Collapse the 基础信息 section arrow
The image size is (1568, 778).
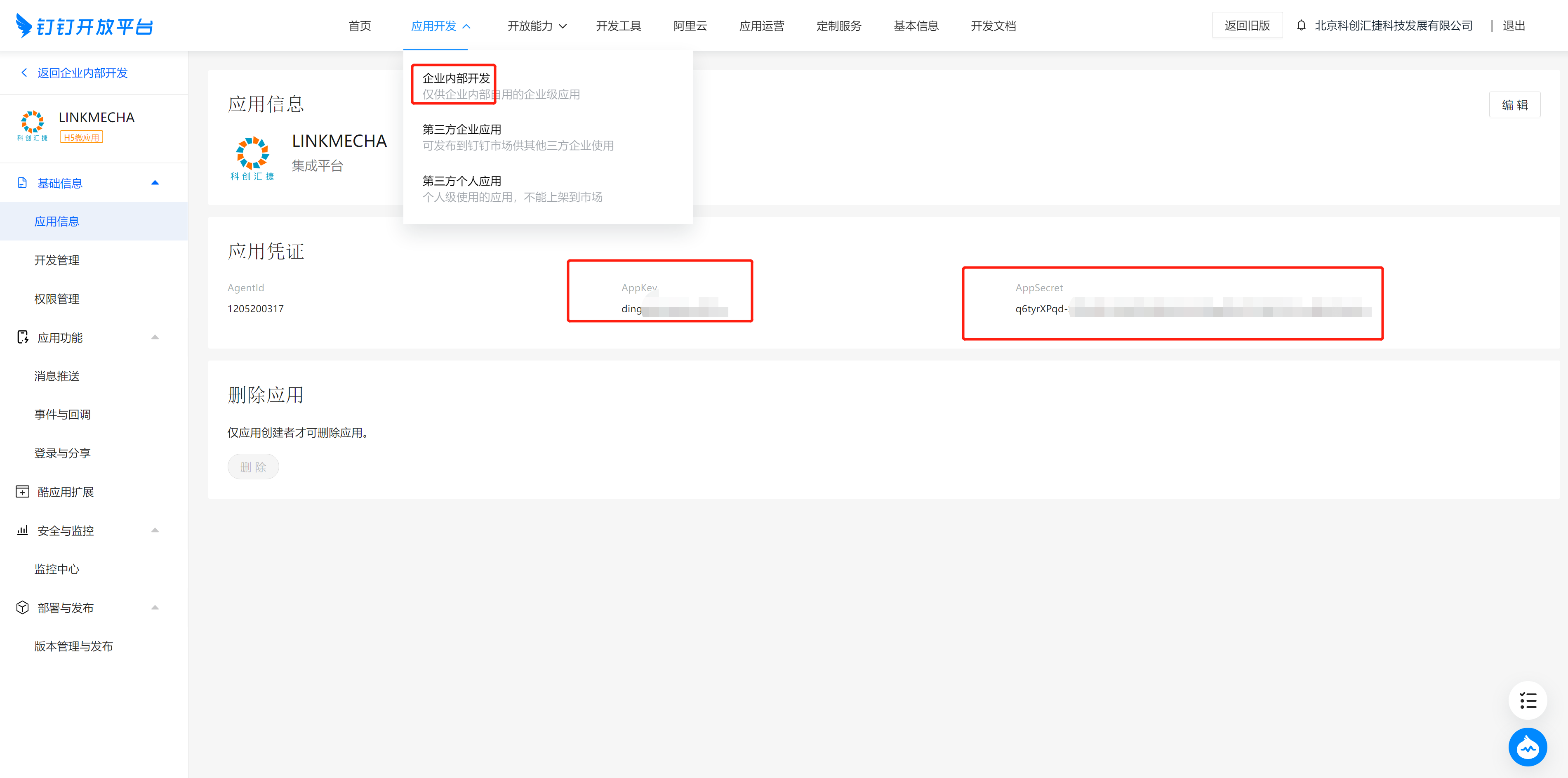(155, 183)
